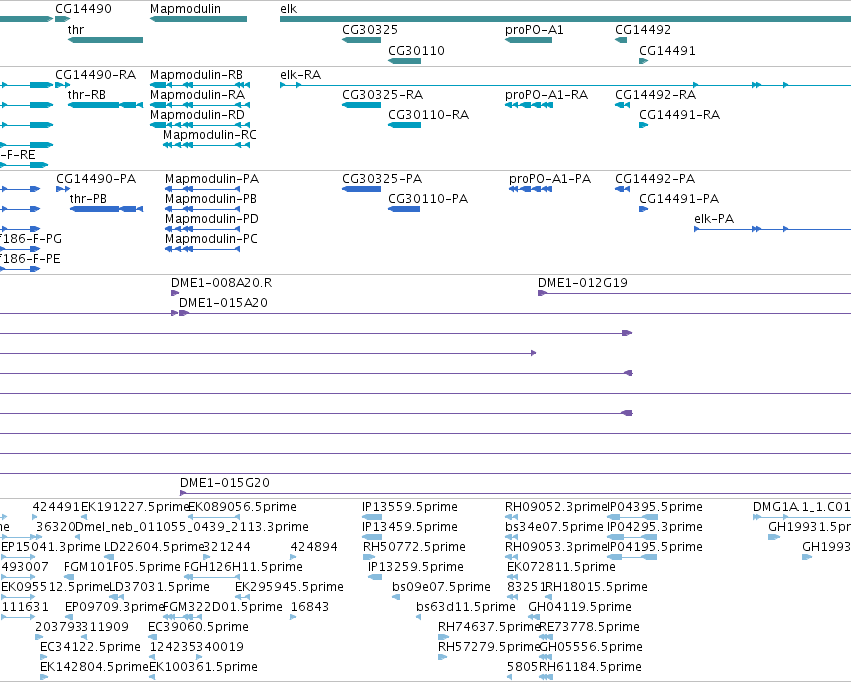Click EST GH05556.5prime
Image resolution: width=851 pixels, height=682 pixels.
click(x=590, y=647)
